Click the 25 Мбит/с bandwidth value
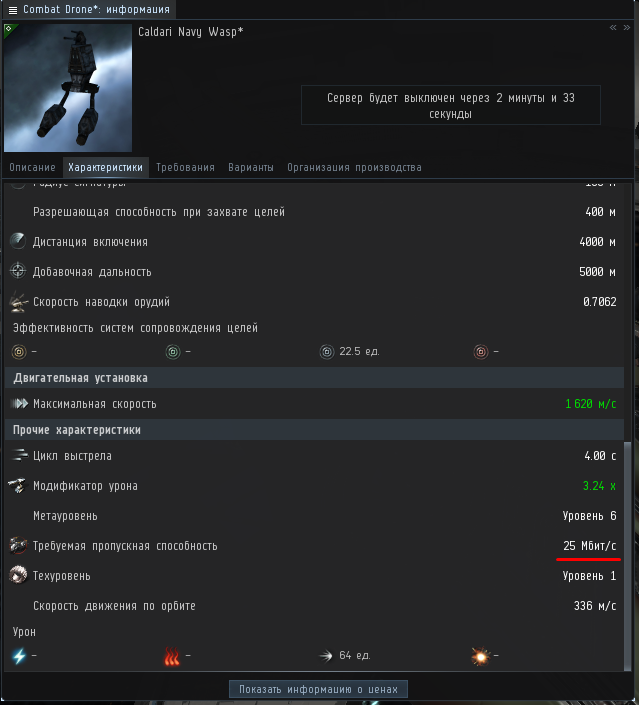Viewport: 639px width, 705px height. point(590,545)
